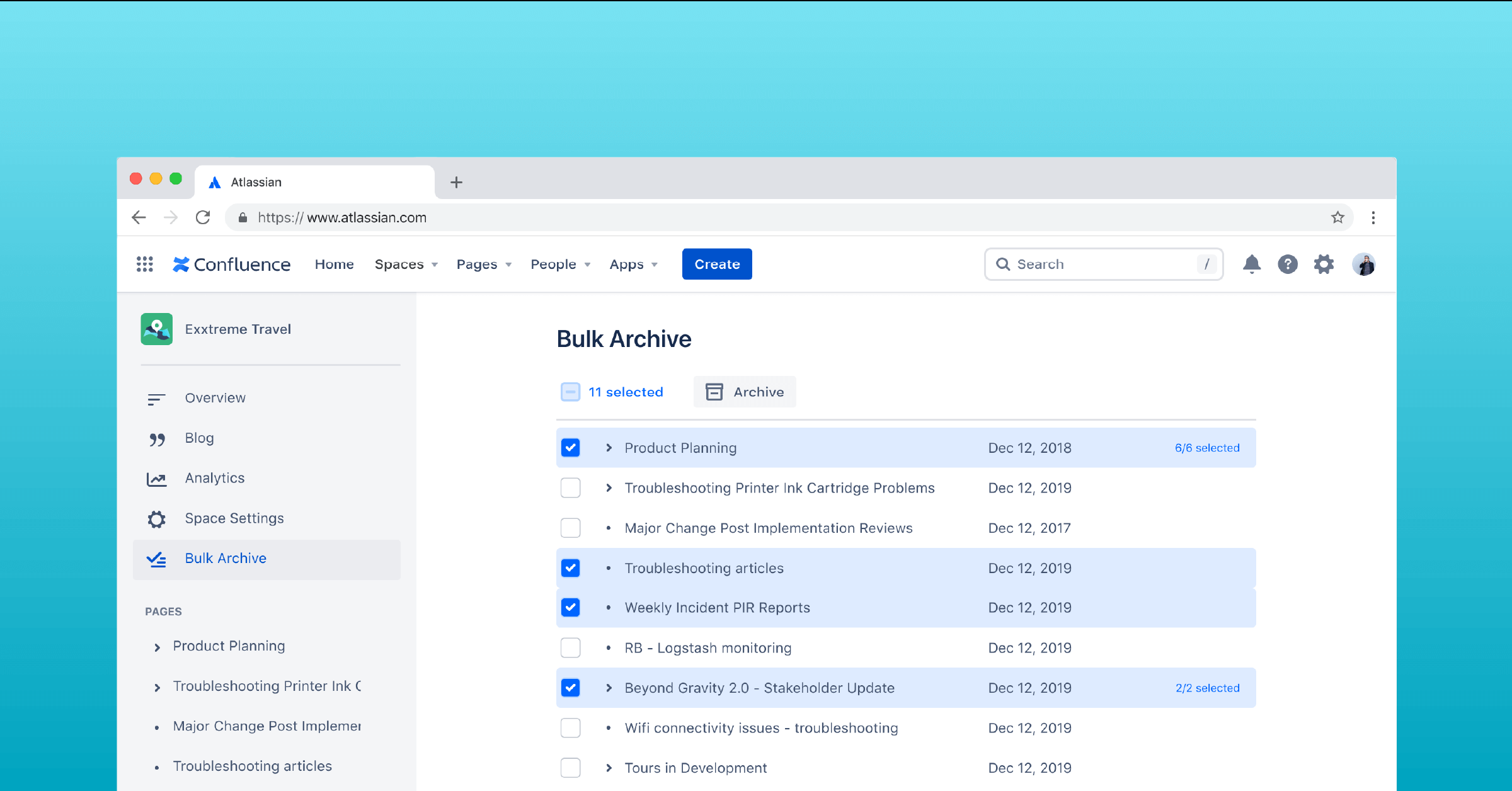Check the Wifi connectivity issues checkbox
This screenshot has width=1512, height=791.
[571, 728]
